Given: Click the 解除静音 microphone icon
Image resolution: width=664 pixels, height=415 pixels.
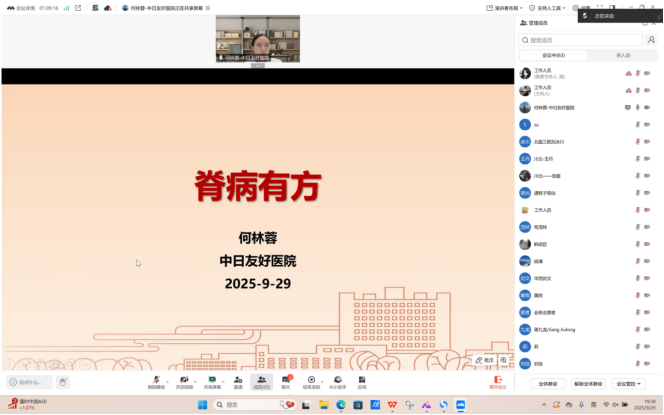Looking at the screenshot, I should (156, 379).
